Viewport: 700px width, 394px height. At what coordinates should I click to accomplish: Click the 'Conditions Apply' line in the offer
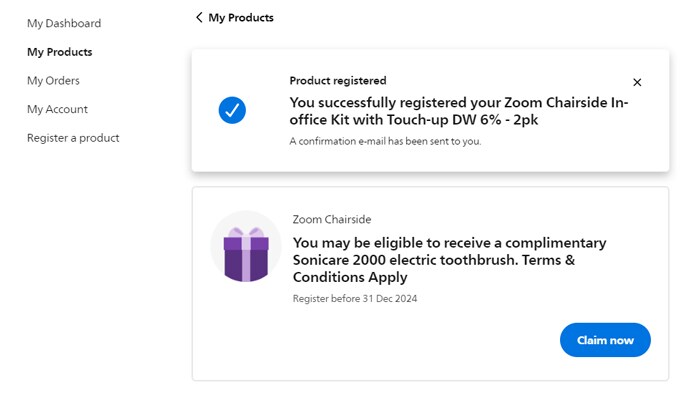pos(350,277)
